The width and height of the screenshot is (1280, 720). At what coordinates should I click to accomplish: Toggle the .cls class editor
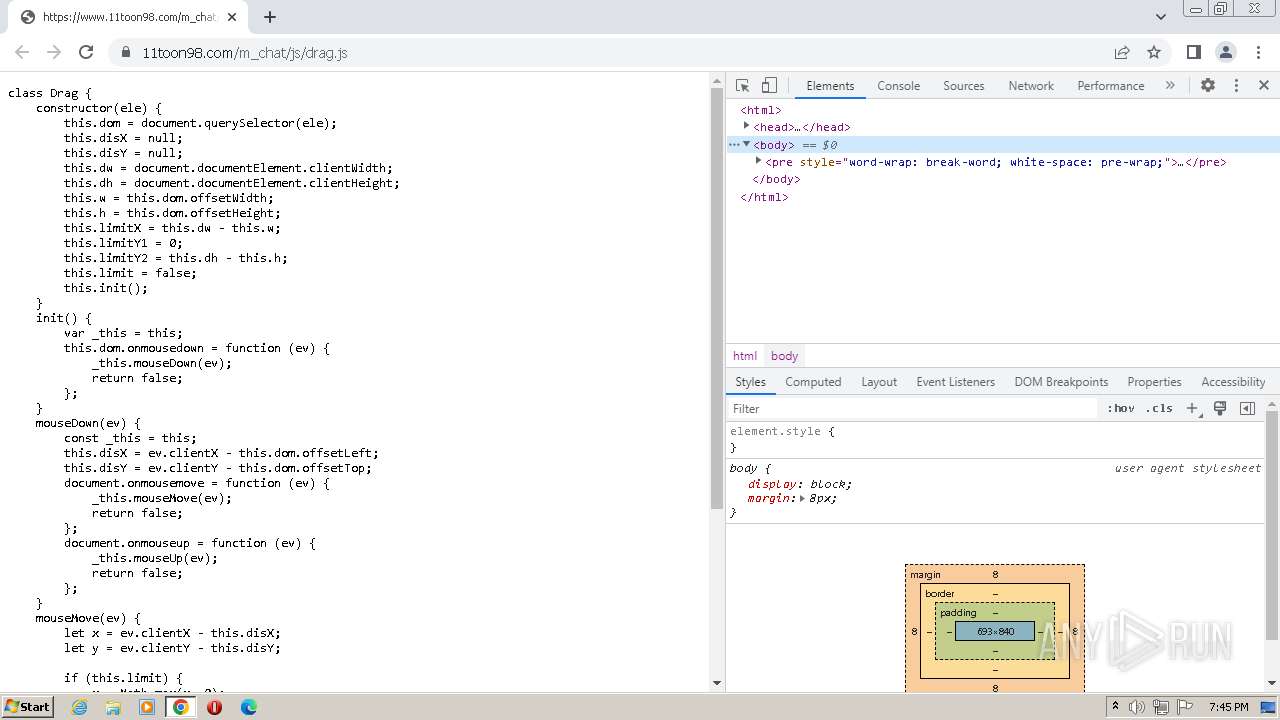1159,408
